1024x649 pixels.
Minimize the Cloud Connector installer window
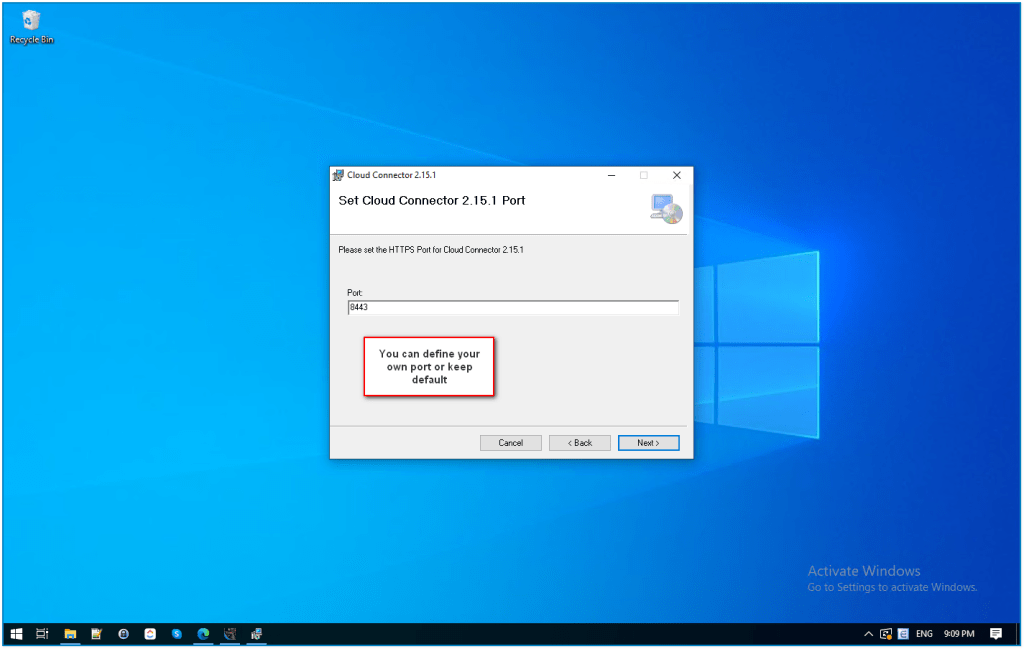610,175
